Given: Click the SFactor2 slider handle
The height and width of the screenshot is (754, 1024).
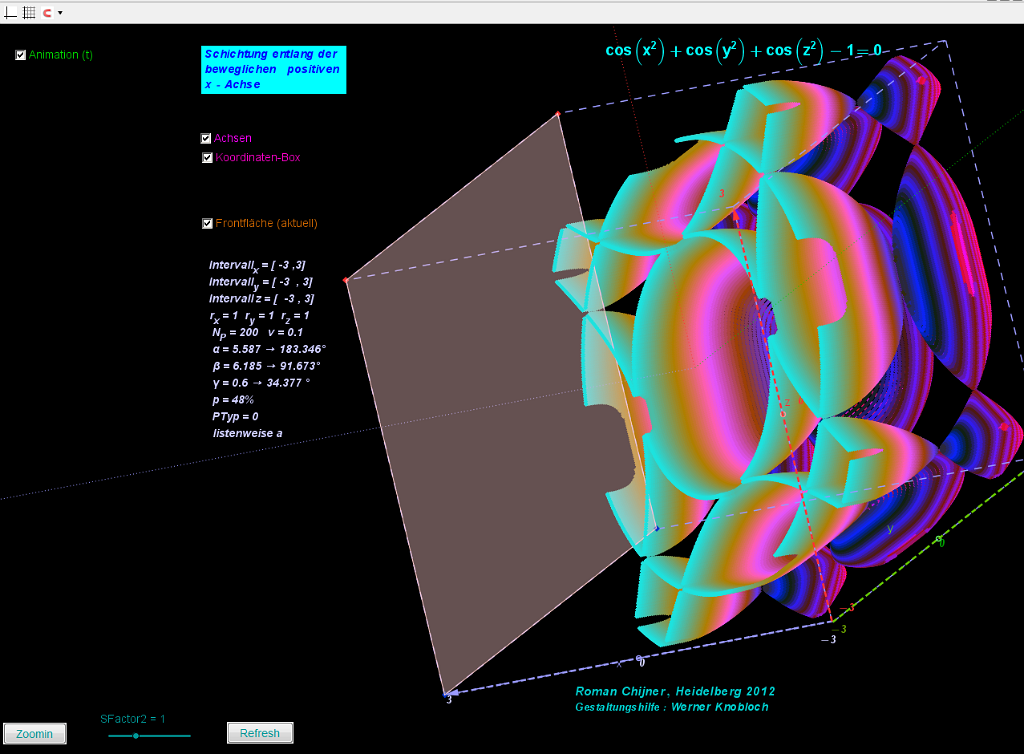Looking at the screenshot, I should tap(135, 735).
